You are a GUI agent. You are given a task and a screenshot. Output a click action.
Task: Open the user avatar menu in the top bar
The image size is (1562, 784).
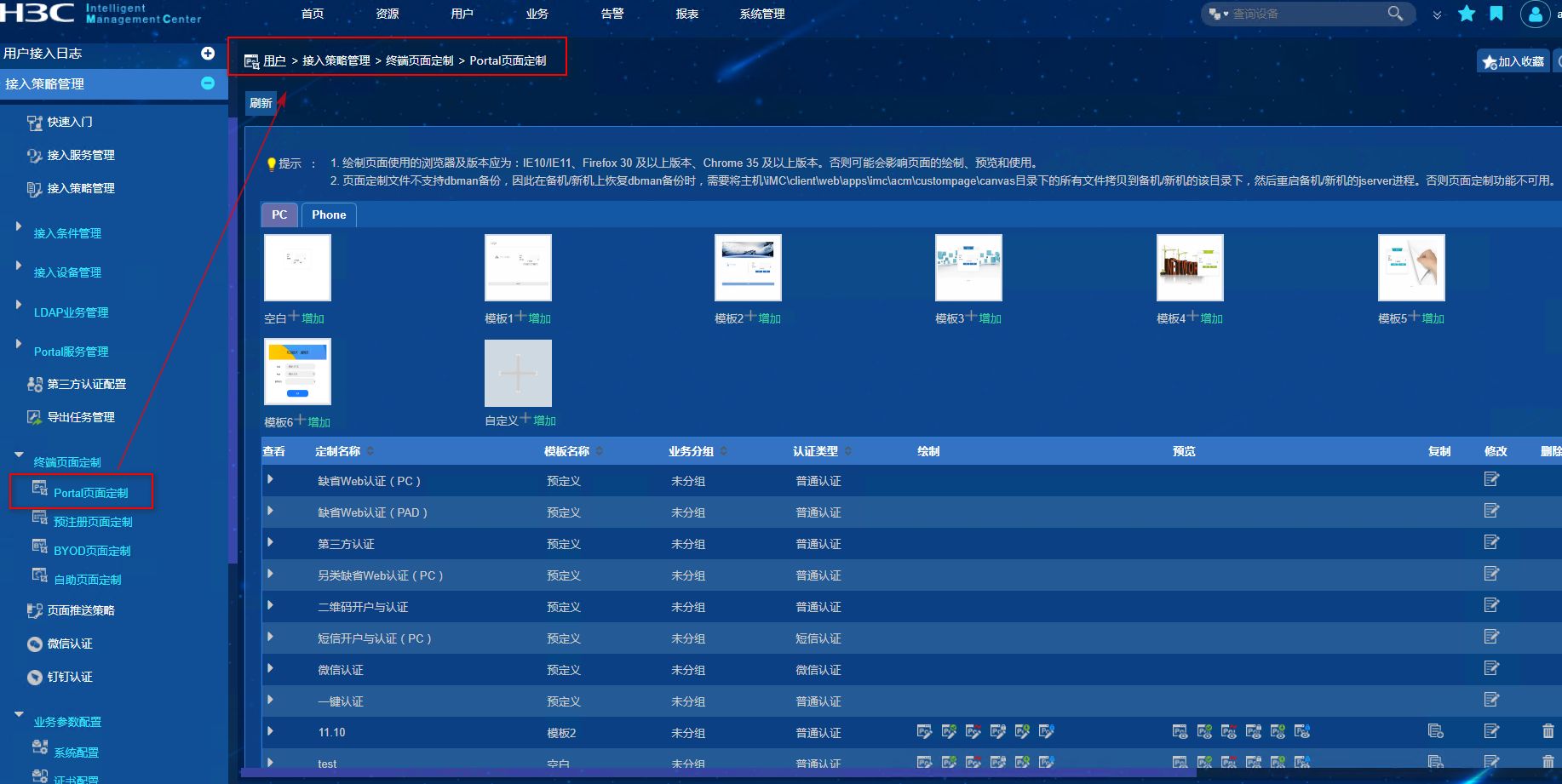point(1535,14)
